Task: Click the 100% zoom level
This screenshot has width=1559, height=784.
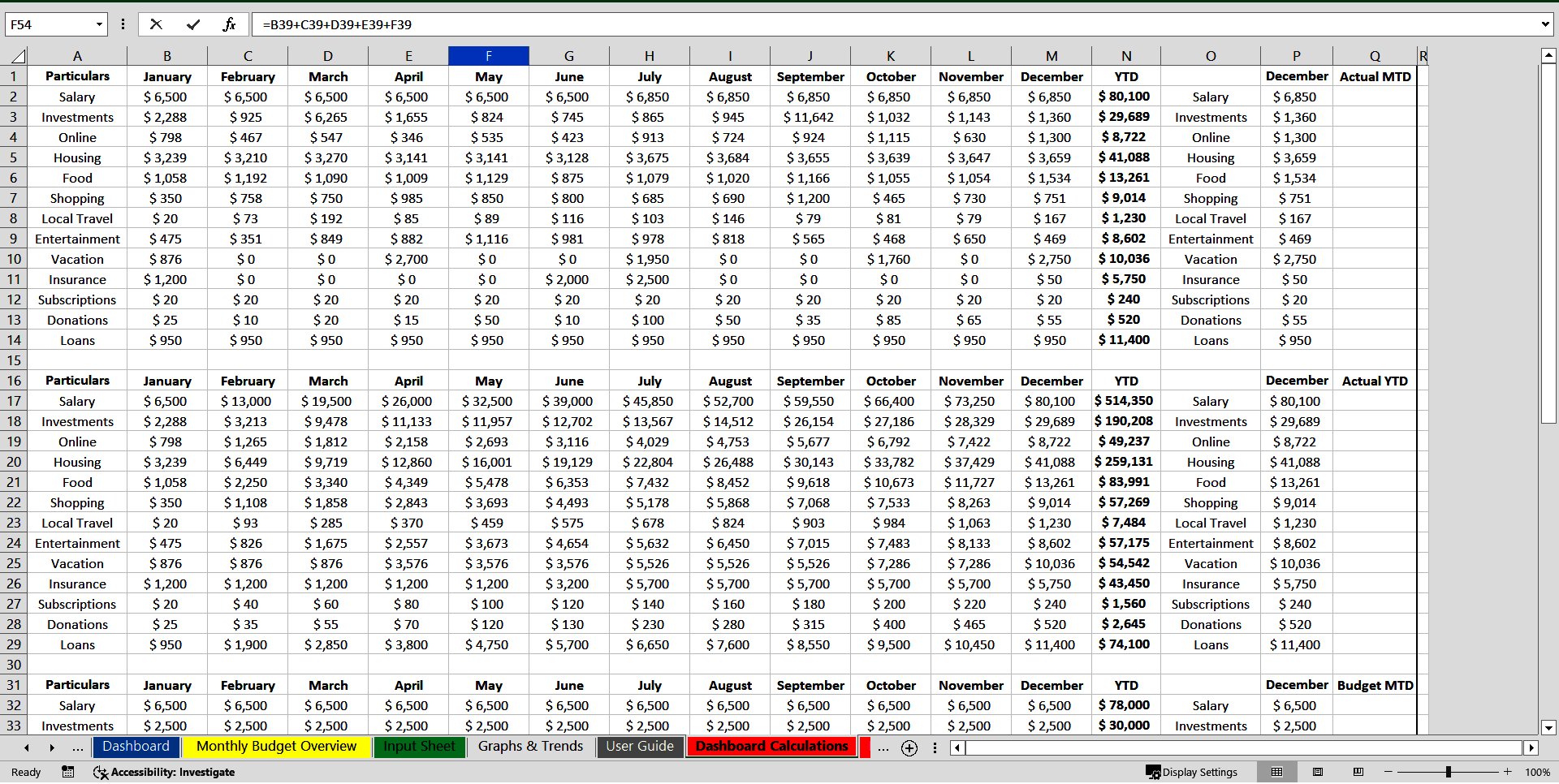Action: pos(1537,772)
